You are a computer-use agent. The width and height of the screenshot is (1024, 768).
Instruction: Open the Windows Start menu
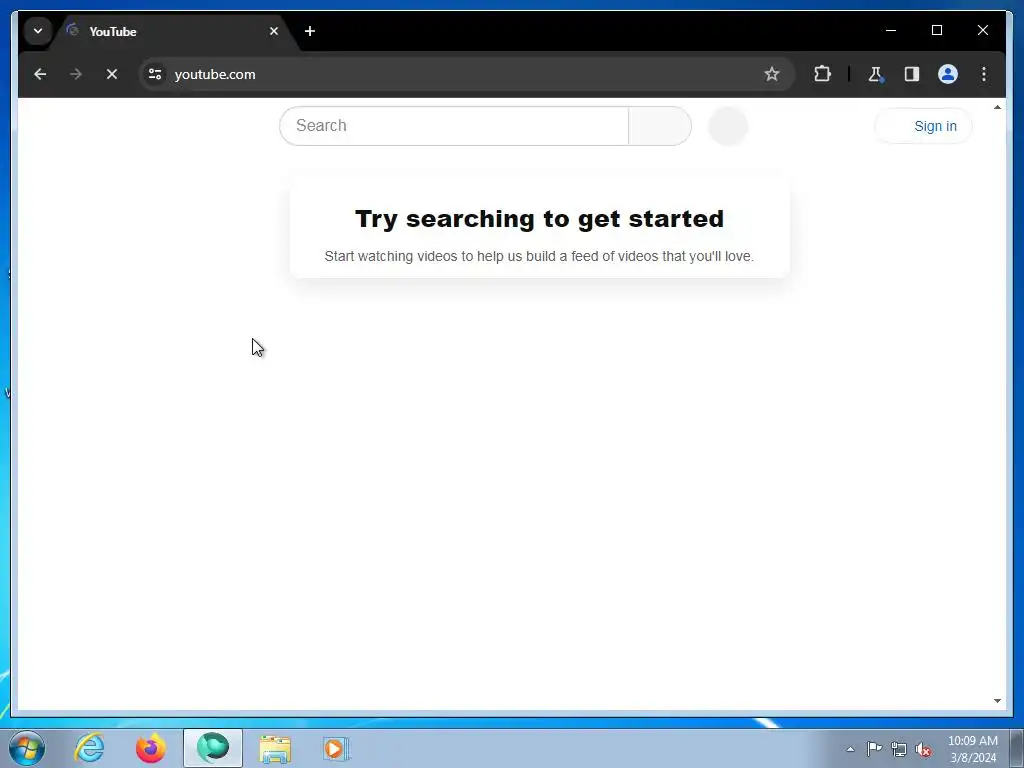(x=27, y=748)
